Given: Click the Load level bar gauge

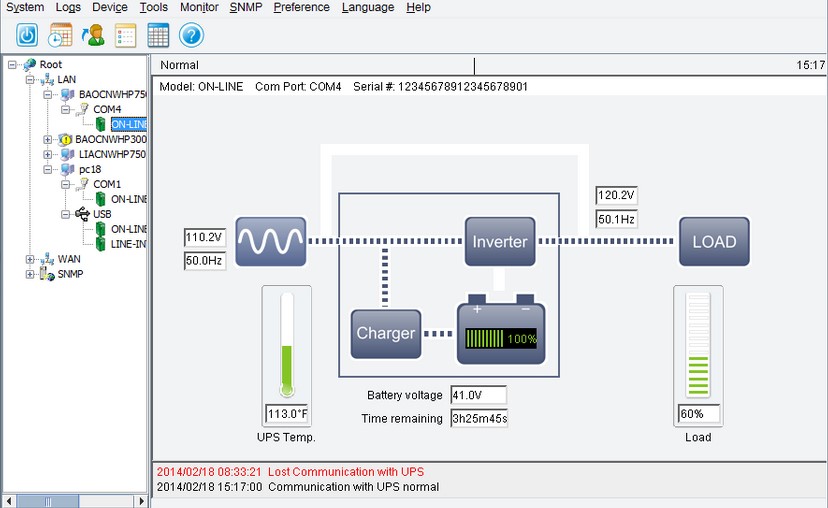Looking at the screenshot, I should 698,344.
